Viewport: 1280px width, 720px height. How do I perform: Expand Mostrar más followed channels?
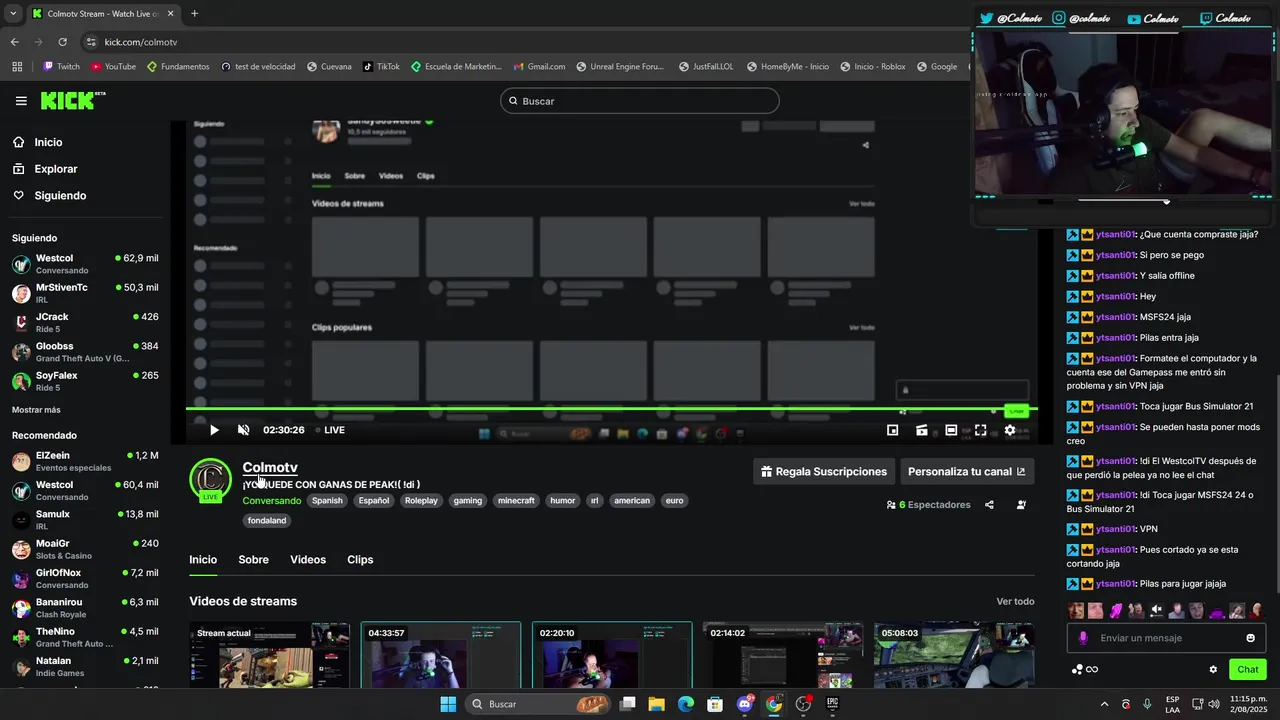click(36, 410)
